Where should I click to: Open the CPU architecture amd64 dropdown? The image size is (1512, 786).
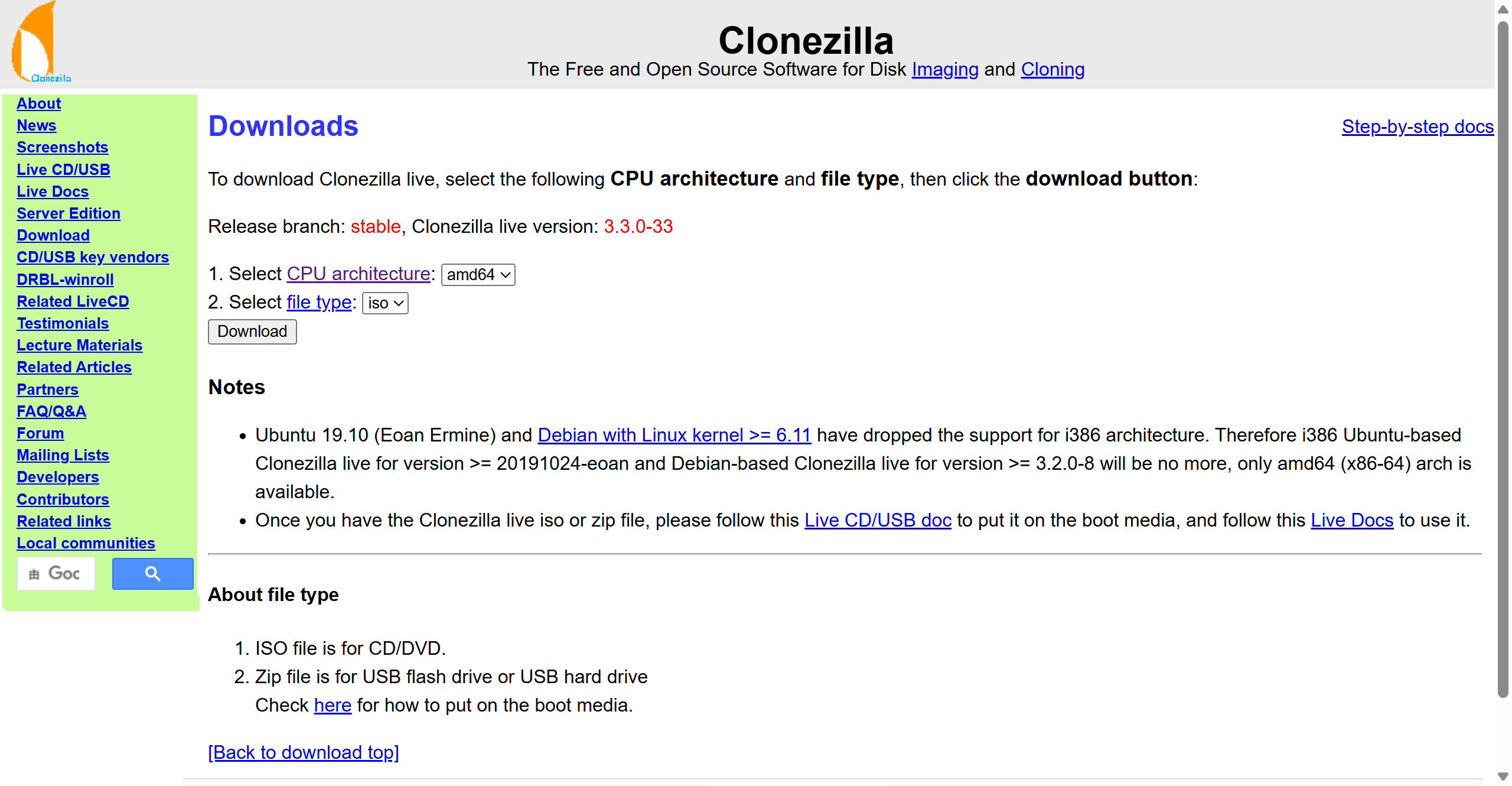tap(478, 275)
